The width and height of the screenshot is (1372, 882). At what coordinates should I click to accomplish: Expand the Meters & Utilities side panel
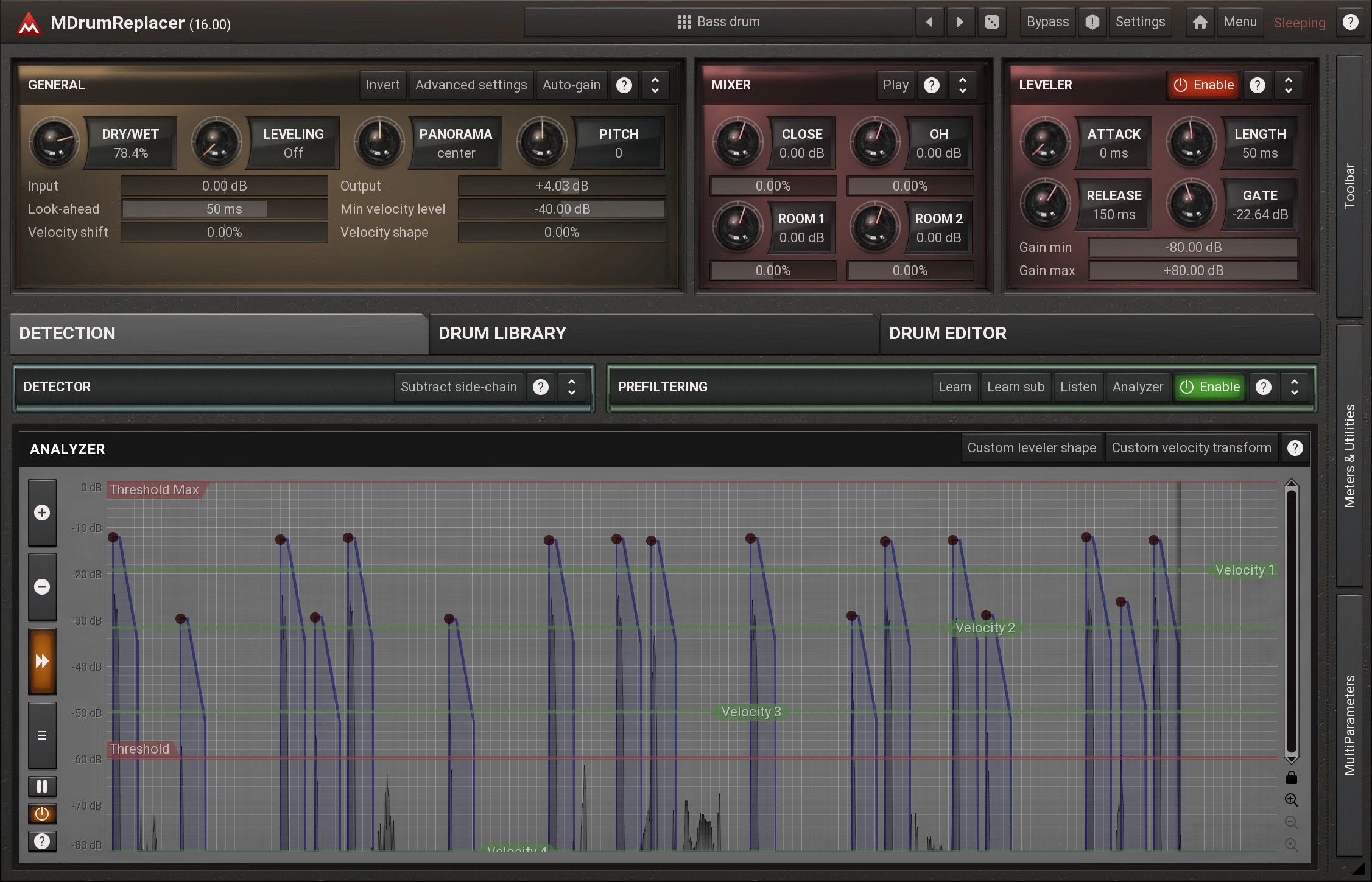[x=1349, y=456]
